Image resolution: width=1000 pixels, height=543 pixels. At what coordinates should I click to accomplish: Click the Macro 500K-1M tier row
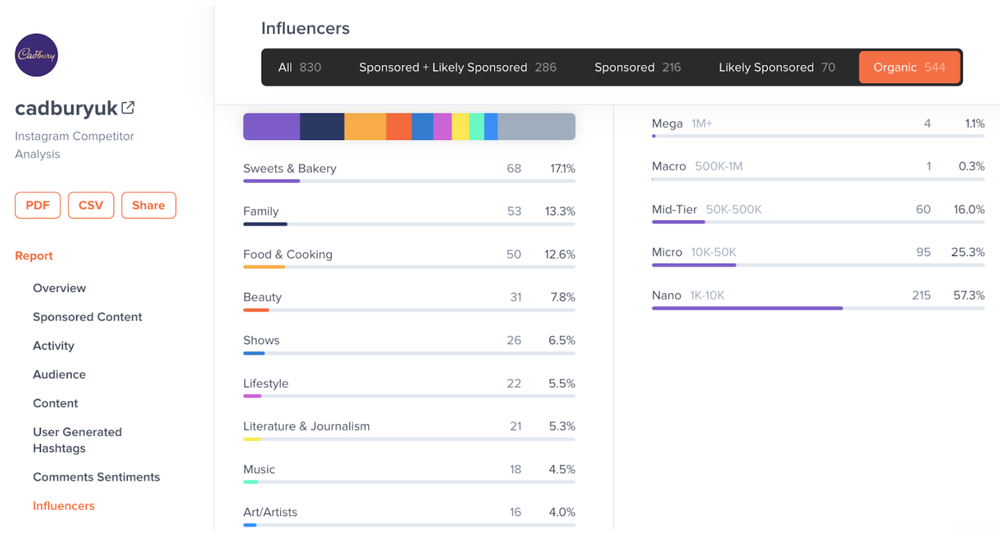pyautogui.click(x=818, y=168)
